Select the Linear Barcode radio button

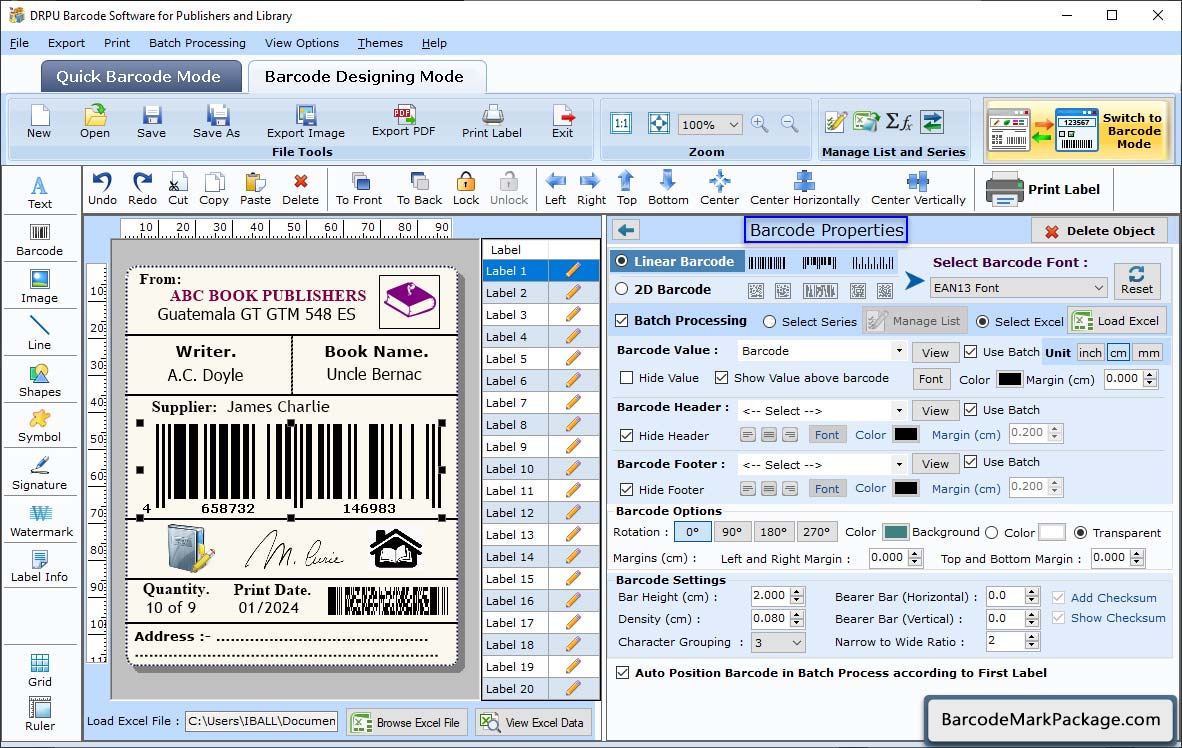(622, 261)
